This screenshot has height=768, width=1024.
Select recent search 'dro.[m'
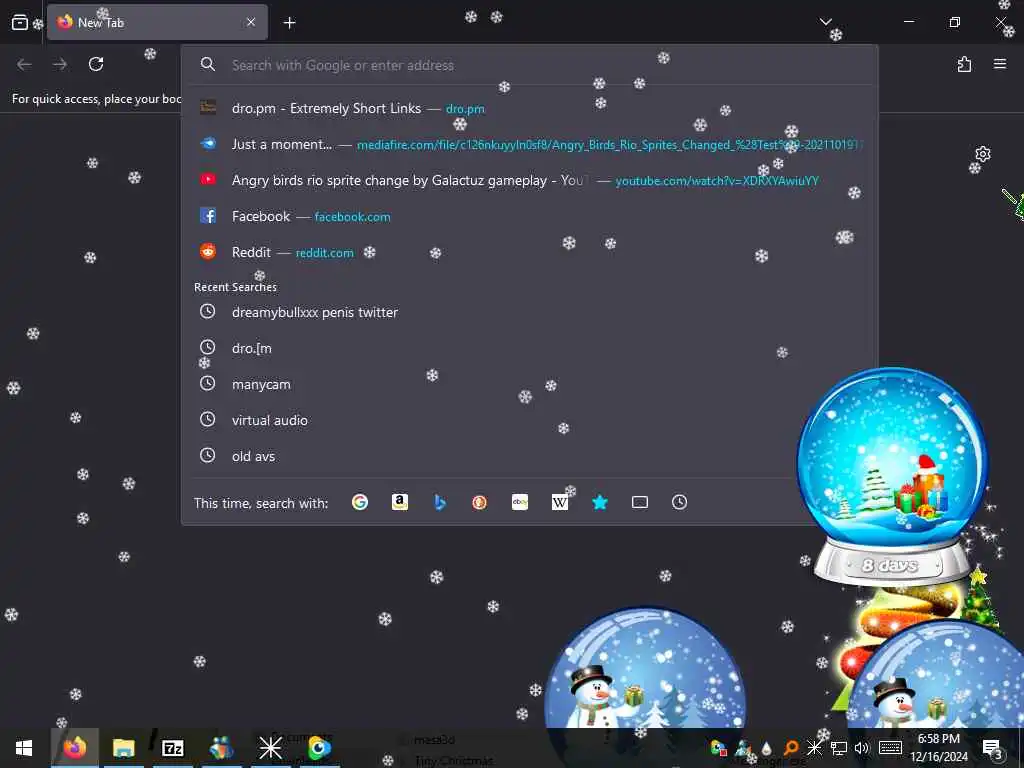click(x=529, y=348)
